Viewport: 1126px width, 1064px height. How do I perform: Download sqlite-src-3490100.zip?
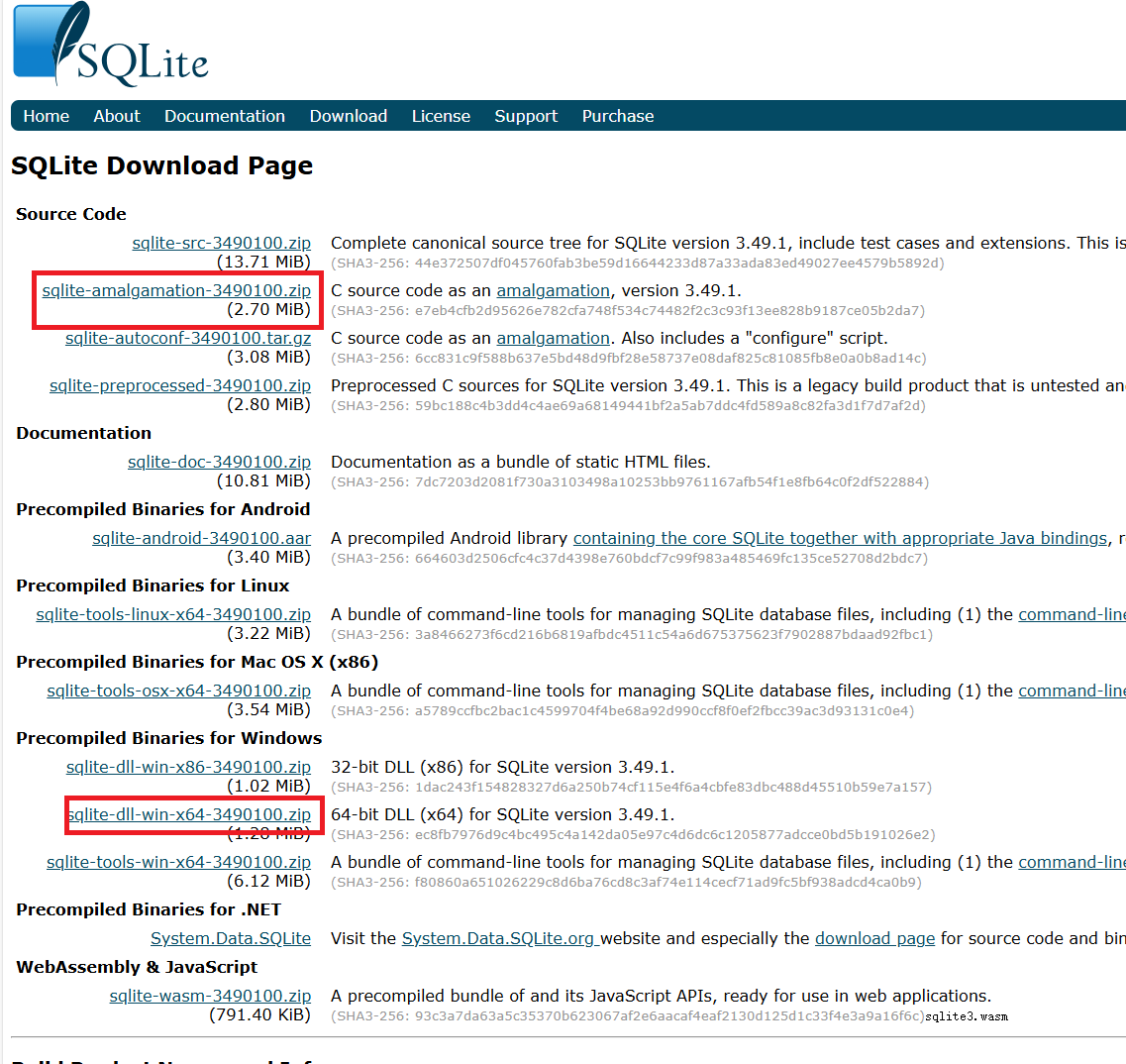221,243
